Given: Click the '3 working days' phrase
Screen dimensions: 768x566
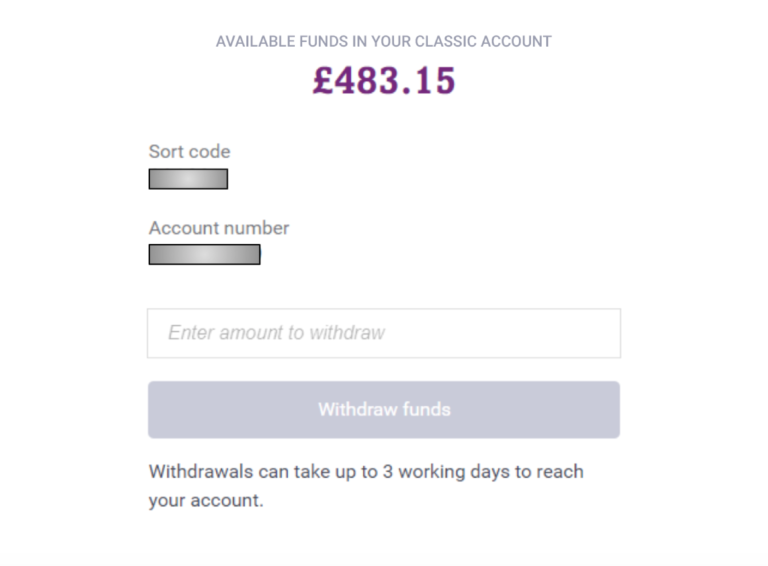Looking at the screenshot, I should click(424, 472).
